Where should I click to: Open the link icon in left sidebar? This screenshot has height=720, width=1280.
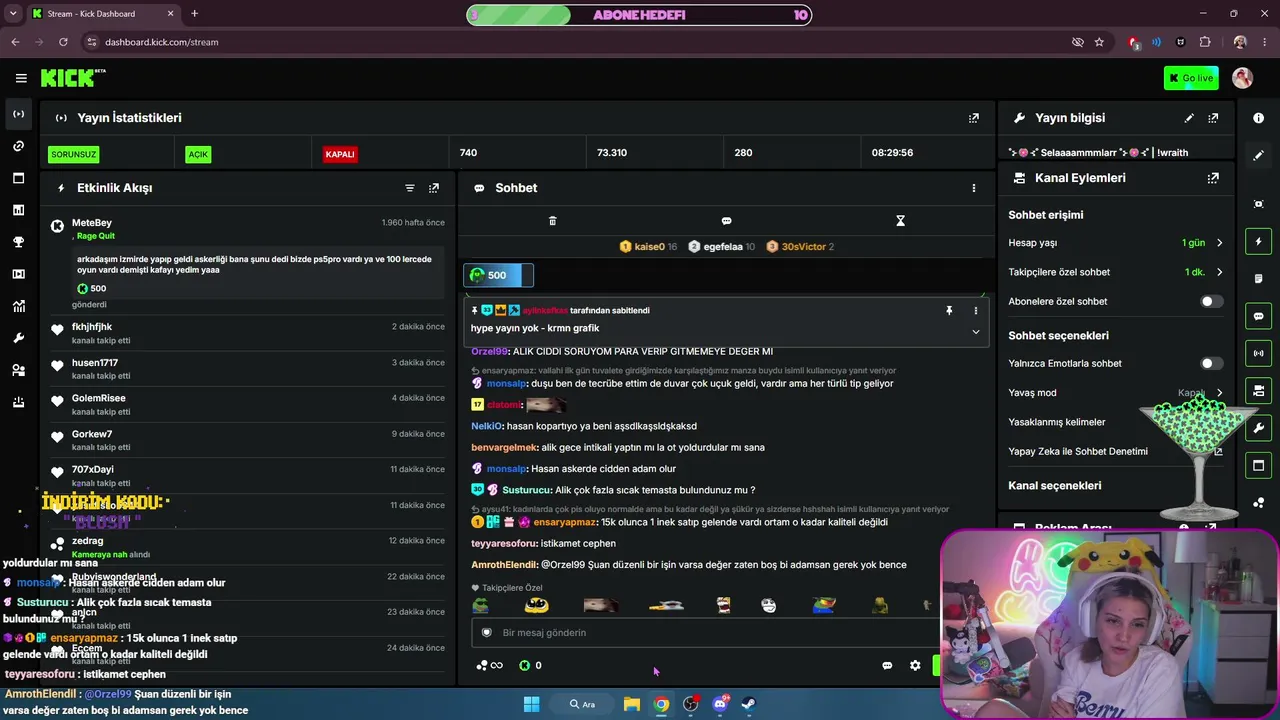click(18, 146)
